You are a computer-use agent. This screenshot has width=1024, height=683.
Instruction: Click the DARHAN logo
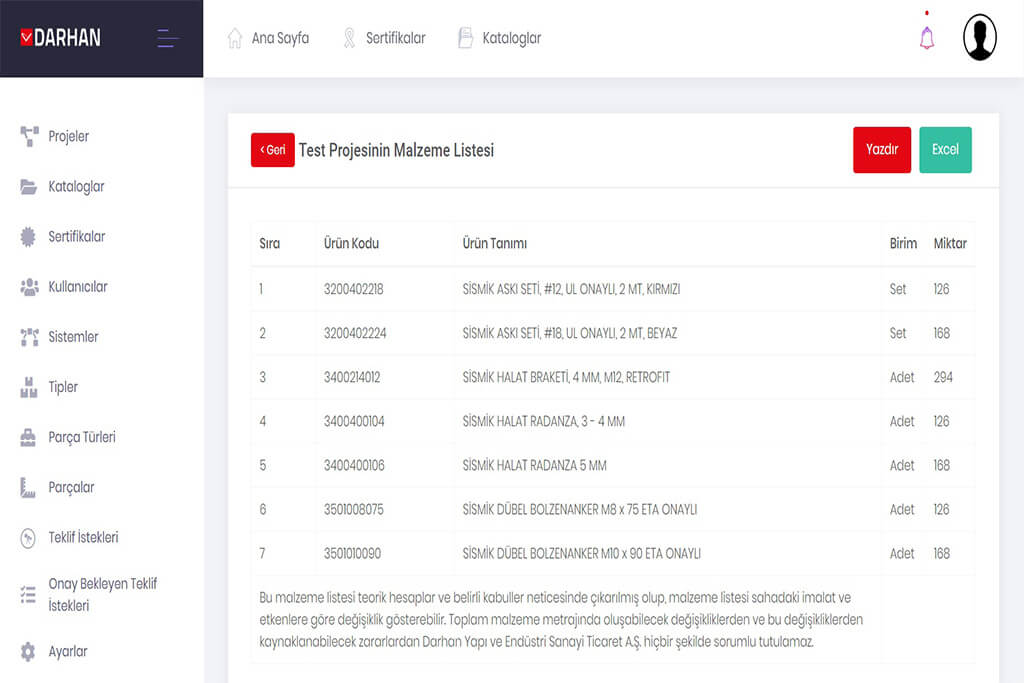tap(61, 38)
